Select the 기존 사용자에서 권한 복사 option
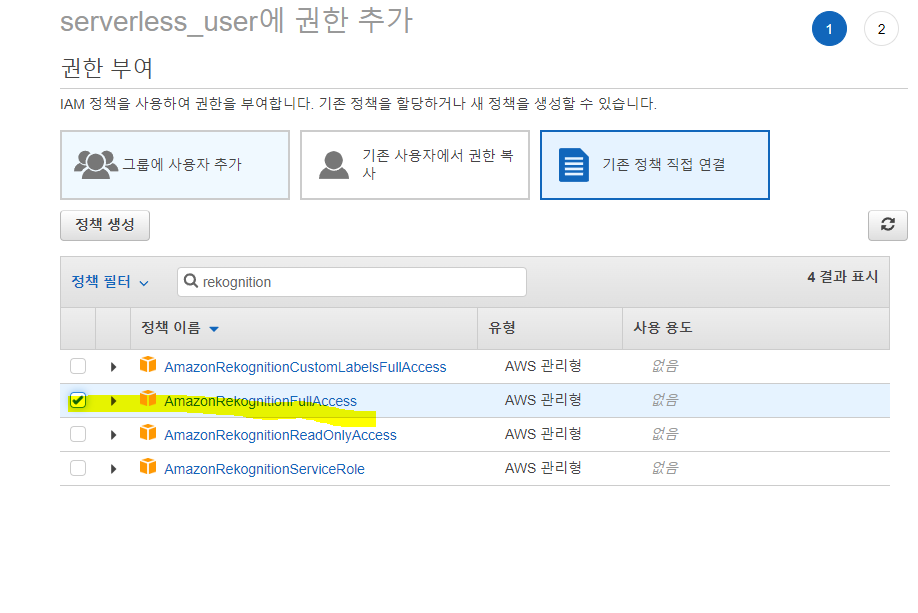 click(415, 165)
